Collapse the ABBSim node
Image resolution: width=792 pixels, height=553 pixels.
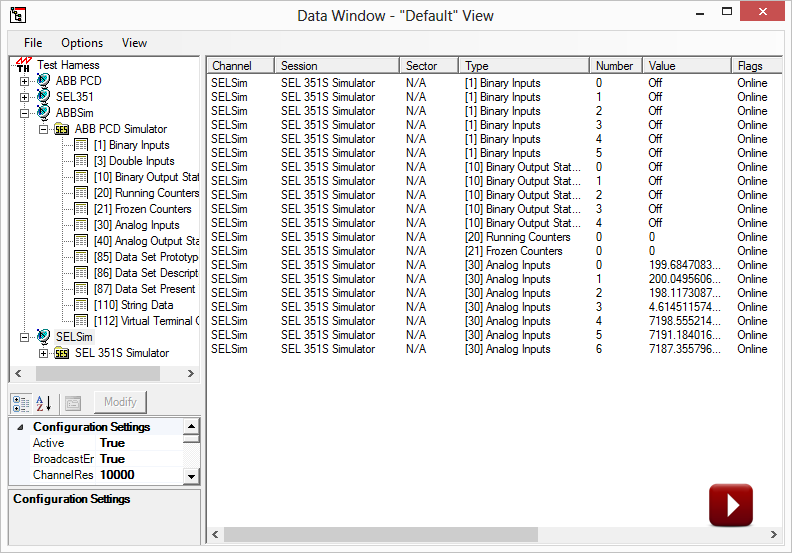pyautogui.click(x=24, y=113)
